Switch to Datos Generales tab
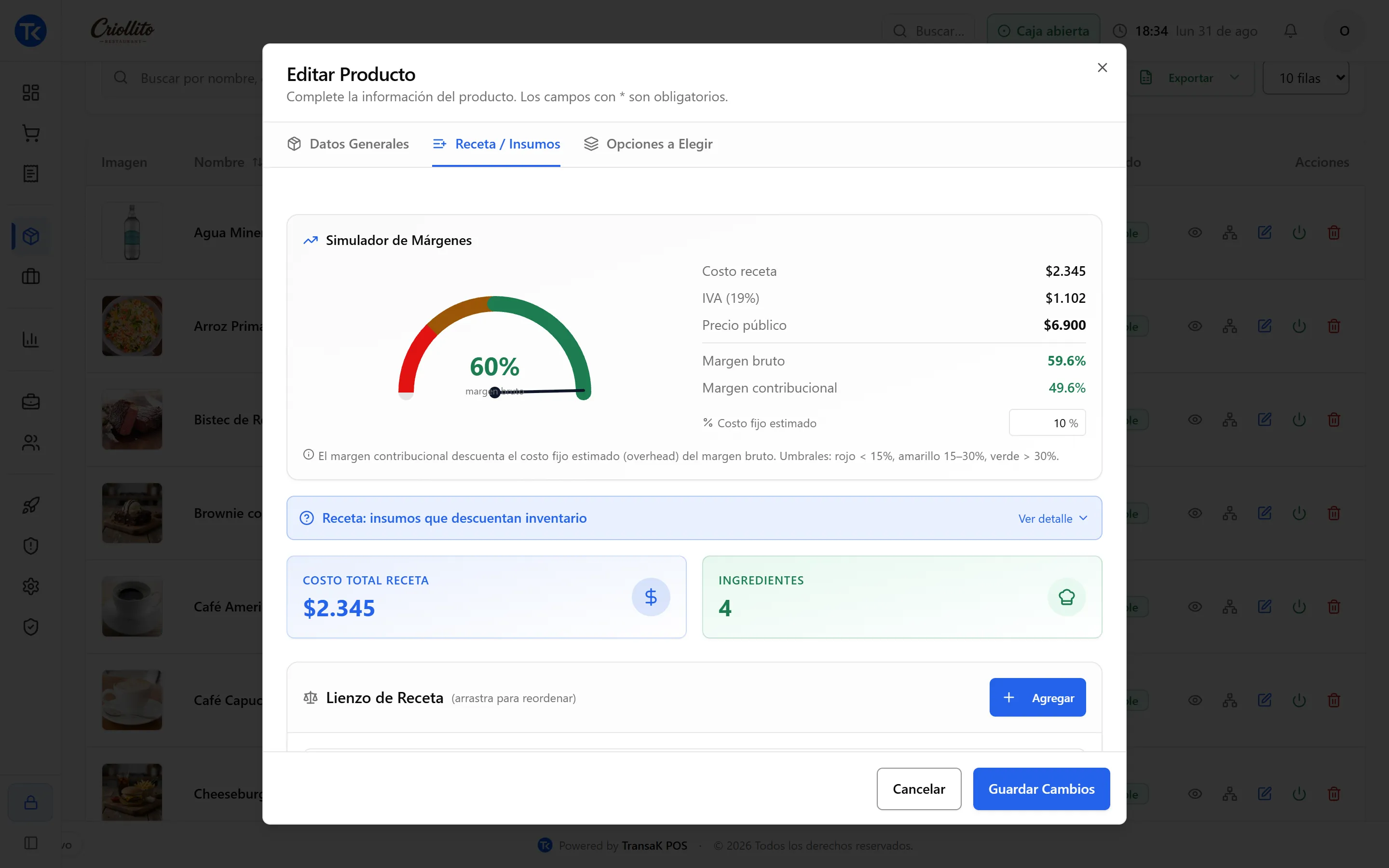 348,144
